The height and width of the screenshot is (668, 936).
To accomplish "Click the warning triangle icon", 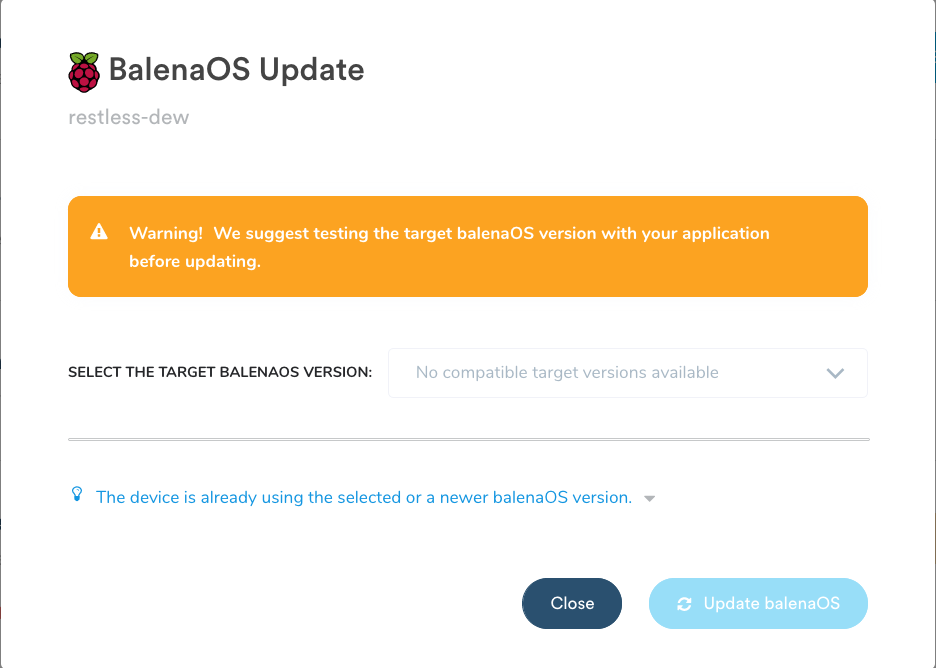I will [99, 231].
